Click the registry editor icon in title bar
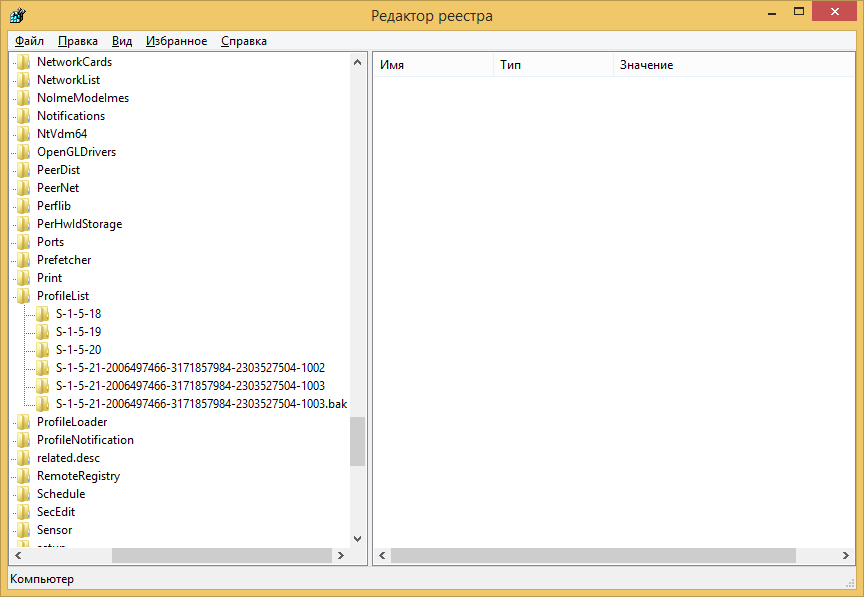The width and height of the screenshot is (864, 597). pyautogui.click(x=17, y=16)
